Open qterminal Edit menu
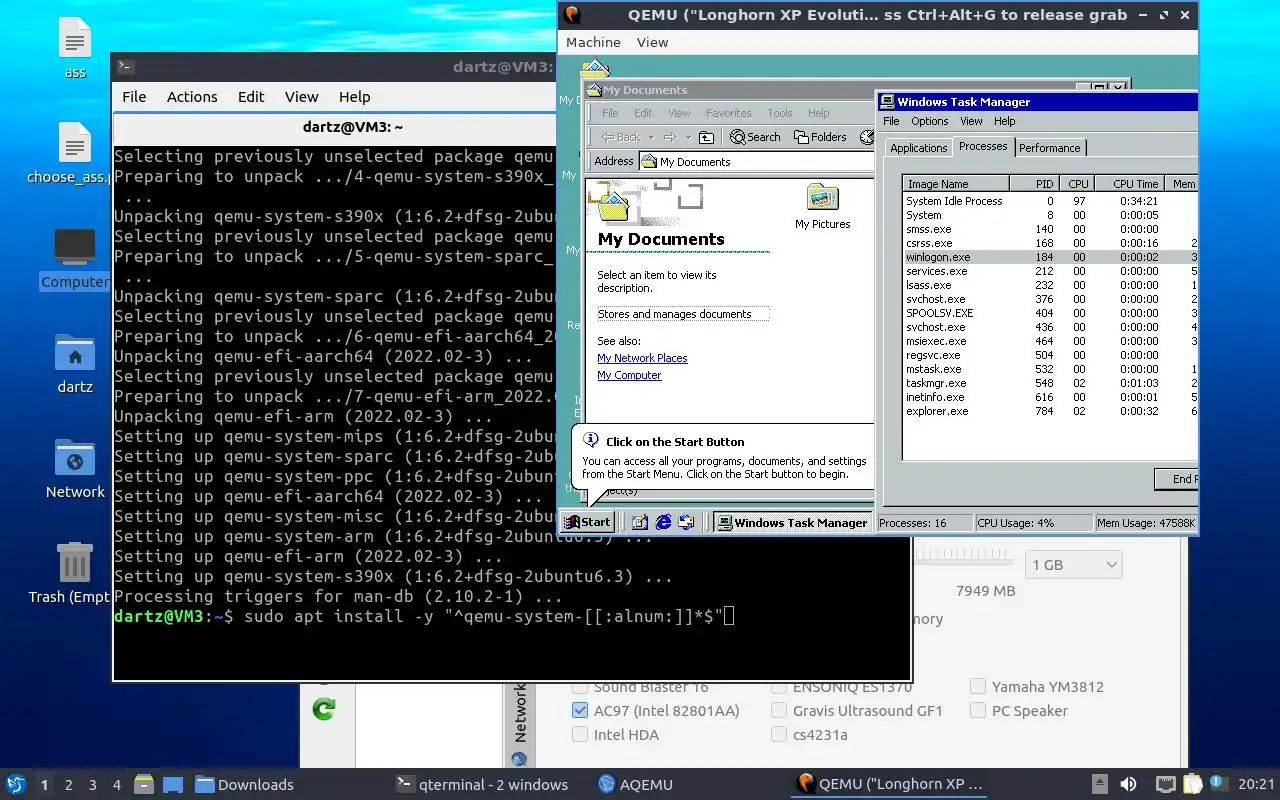The image size is (1280, 800). tap(251, 97)
